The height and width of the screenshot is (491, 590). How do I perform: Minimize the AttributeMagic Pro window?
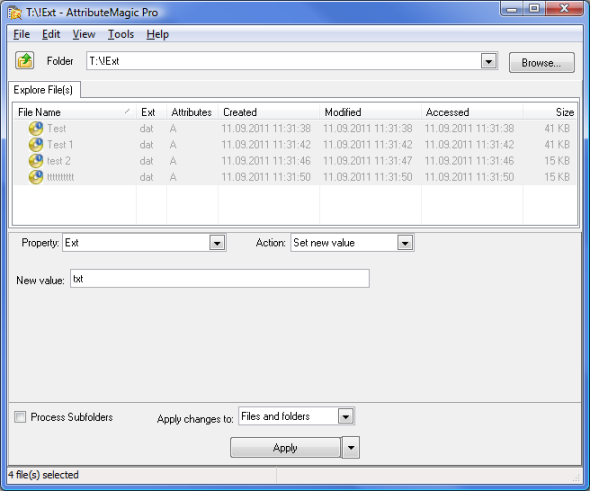click(512, 9)
